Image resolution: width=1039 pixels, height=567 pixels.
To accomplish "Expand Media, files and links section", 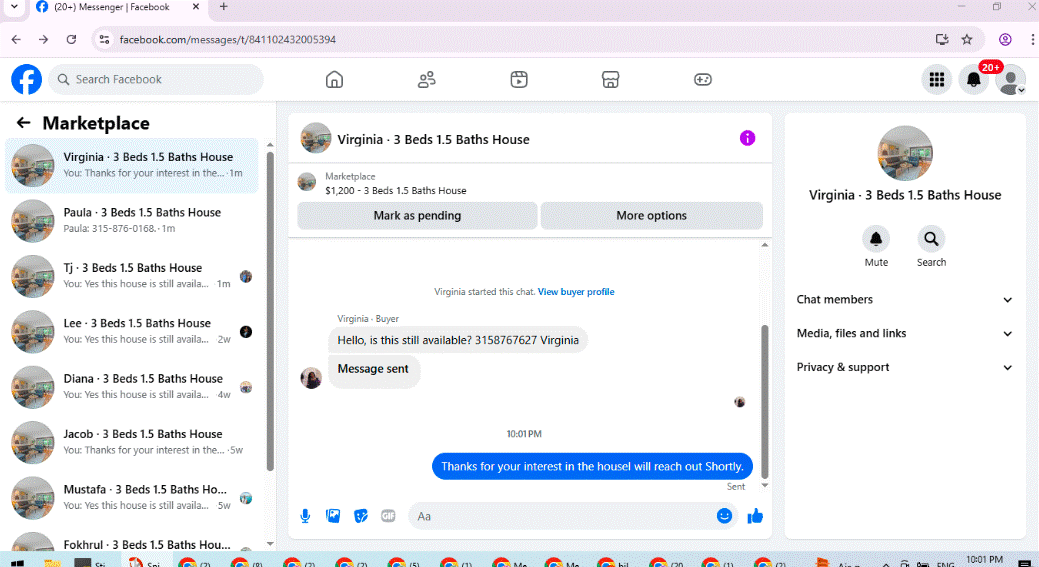I will (x=904, y=333).
